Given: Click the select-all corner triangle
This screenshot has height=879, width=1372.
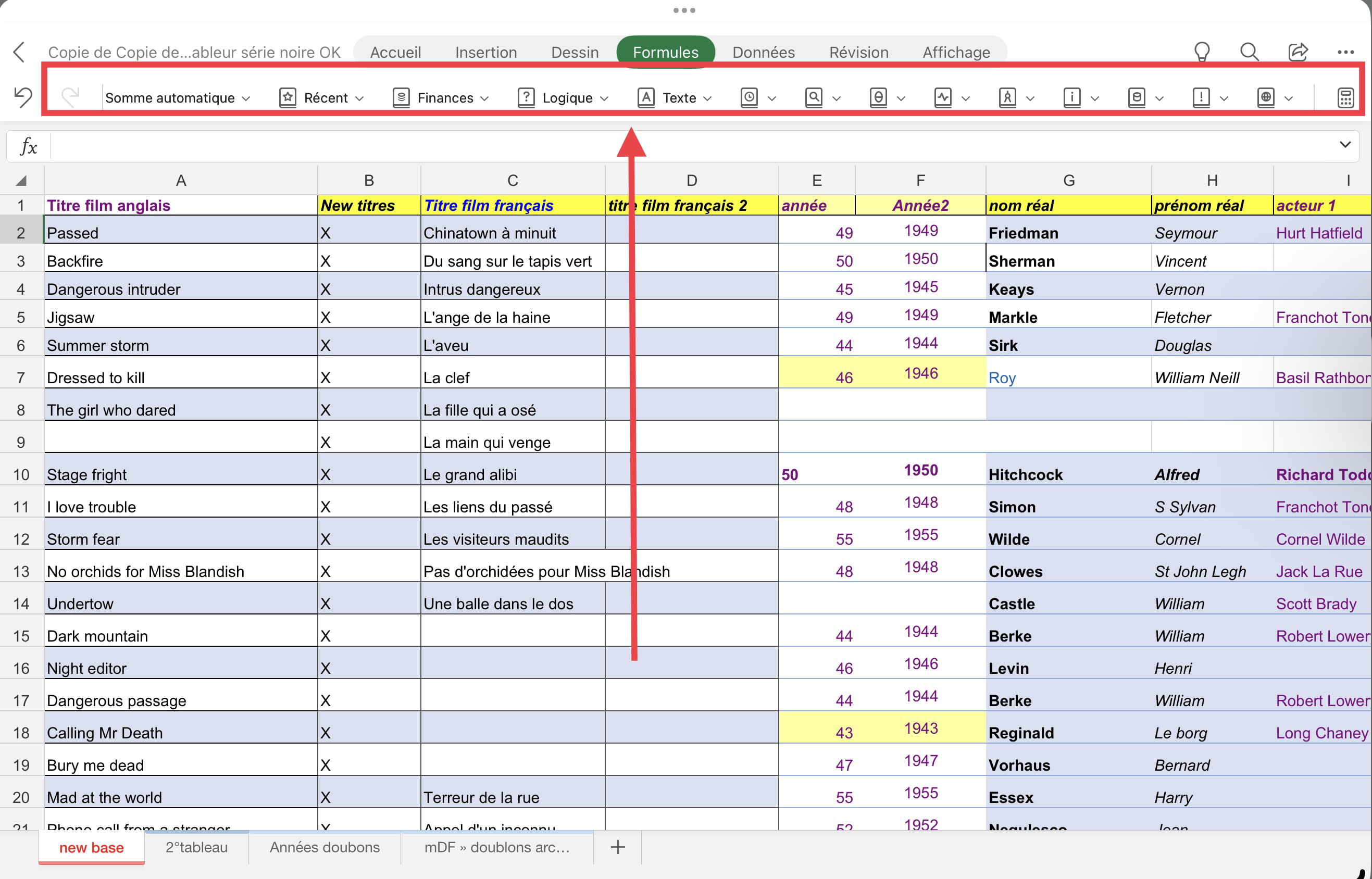Looking at the screenshot, I should point(21,181).
